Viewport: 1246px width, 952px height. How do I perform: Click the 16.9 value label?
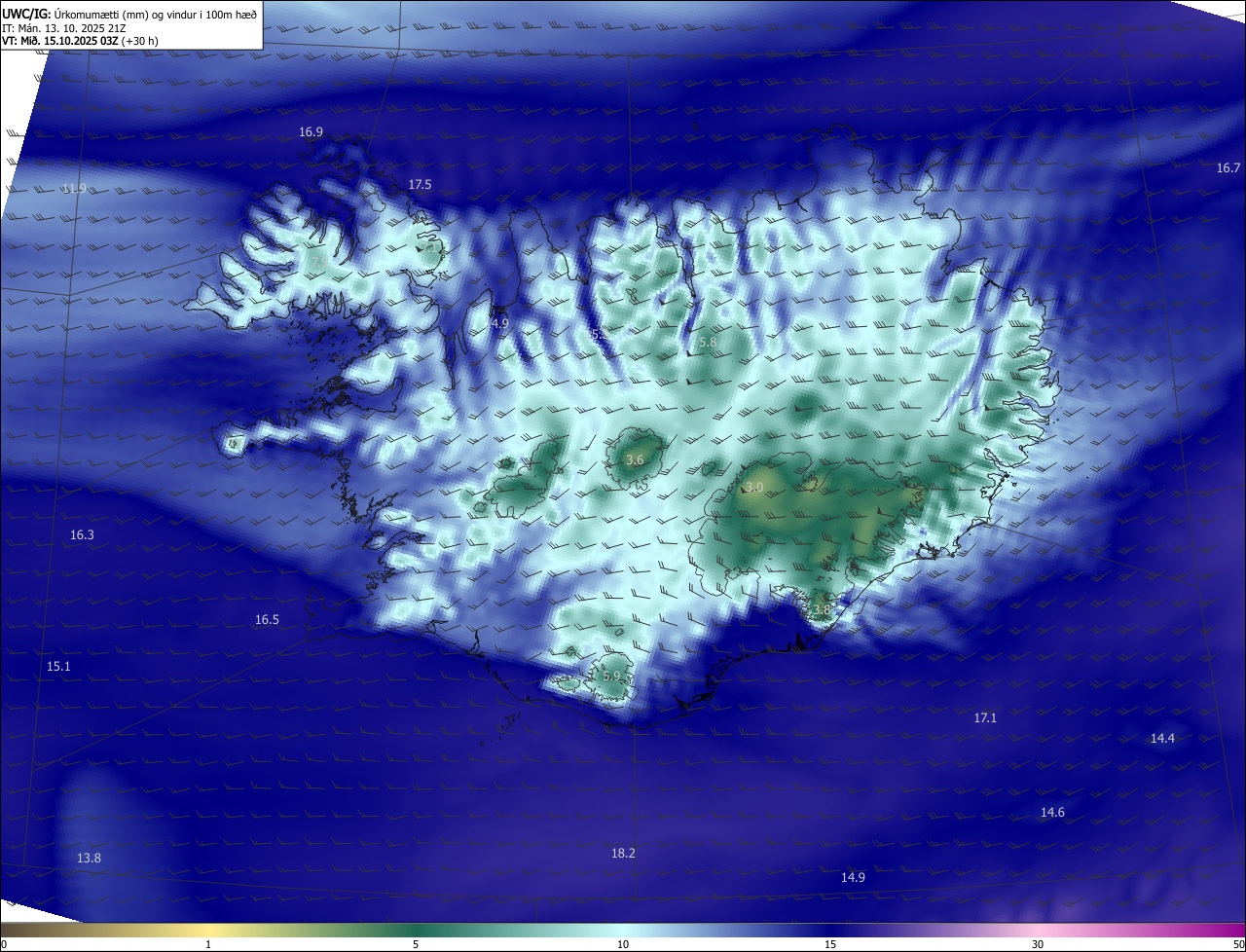[x=311, y=131]
